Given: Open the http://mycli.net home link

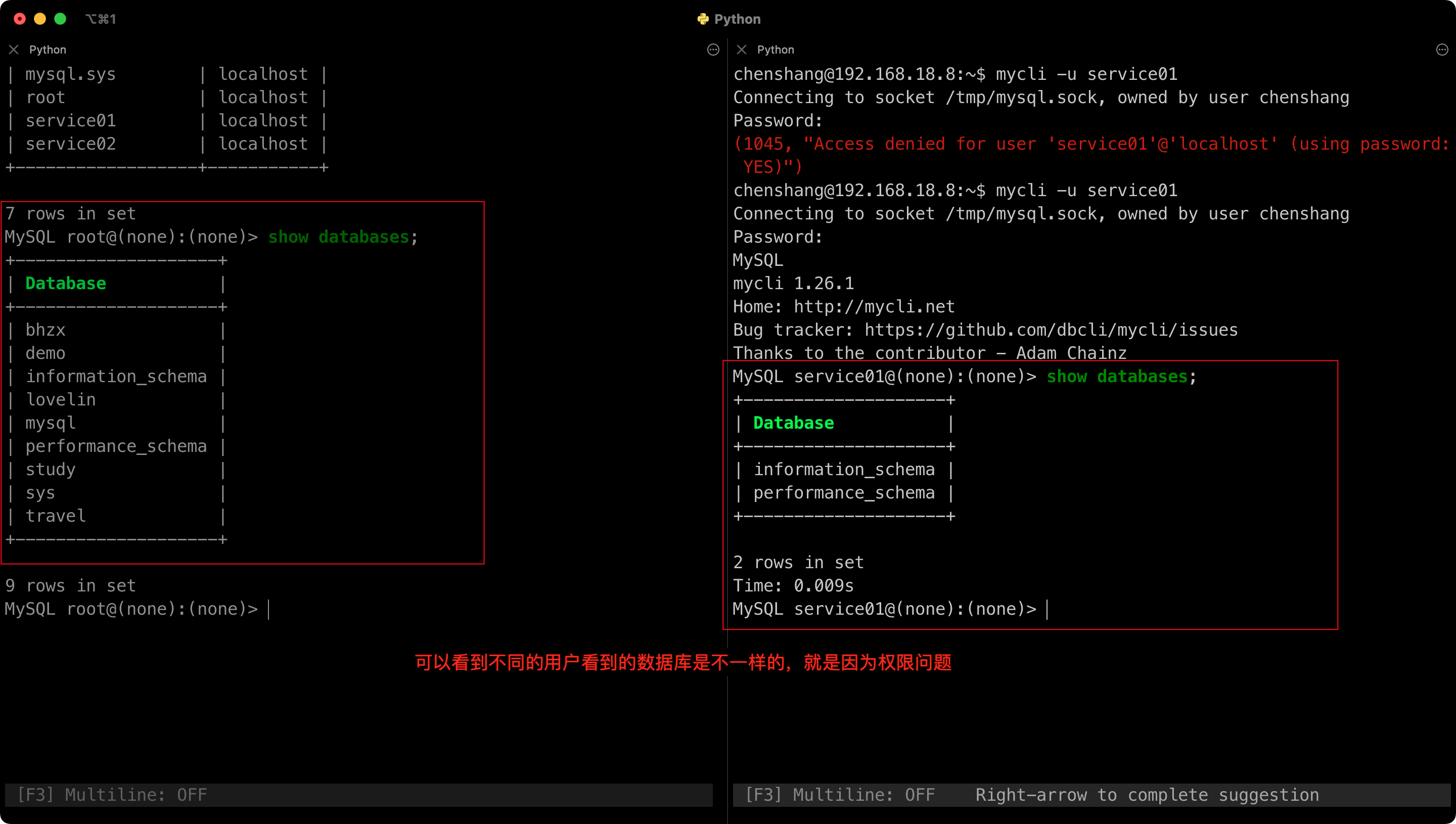Looking at the screenshot, I should pos(874,307).
